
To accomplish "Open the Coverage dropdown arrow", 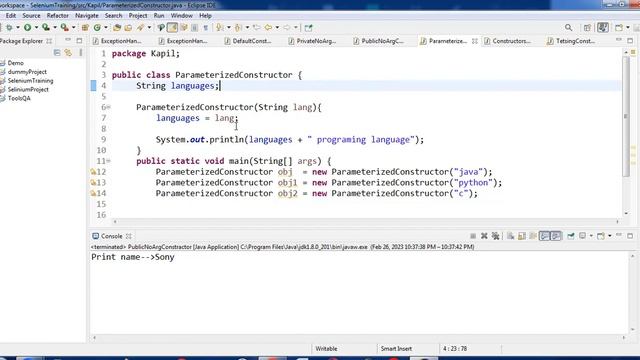I will click(x=55, y=27).
